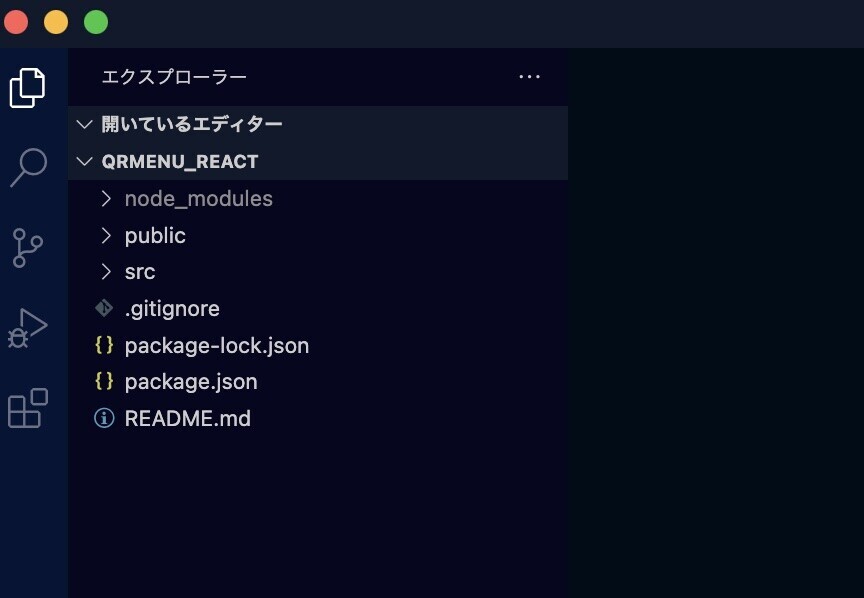
Task: Collapse the 開いているエディター section
Action: pos(85,123)
